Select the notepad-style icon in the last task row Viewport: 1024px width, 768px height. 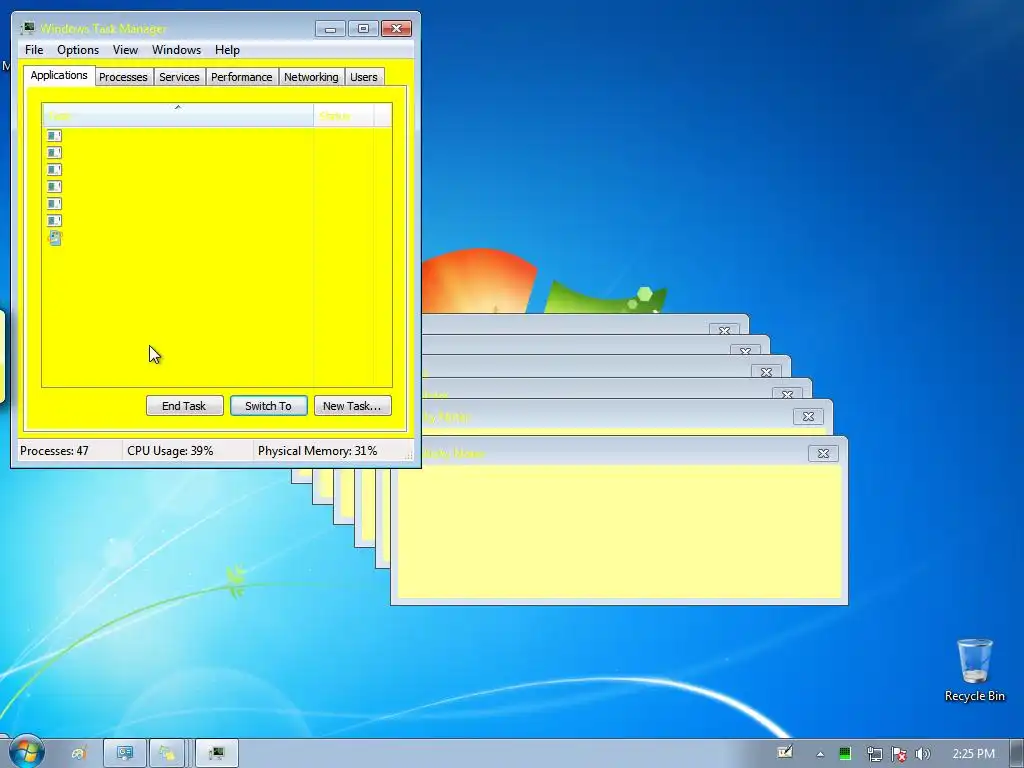[55, 238]
